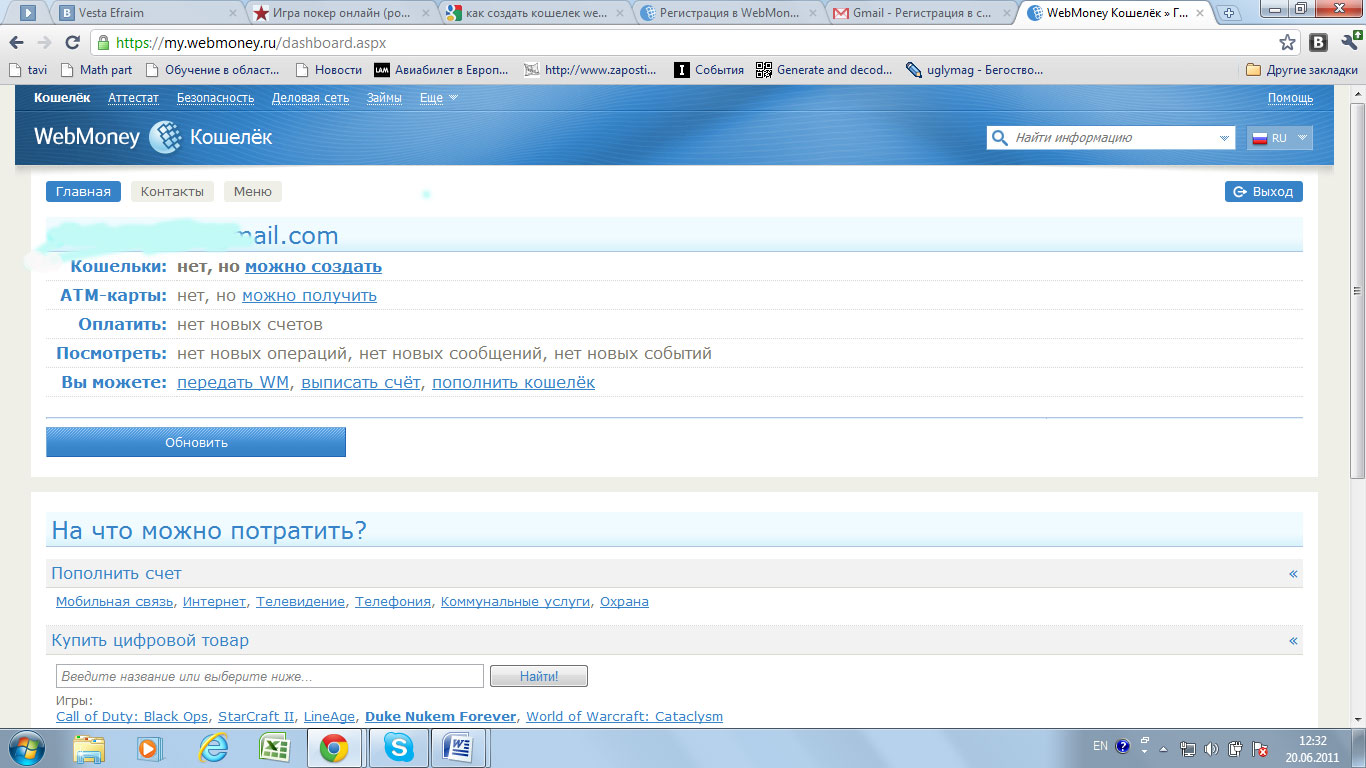The image size is (1366, 768).
Task: Click the WebMoney Кошелёк logo
Action: [153, 137]
